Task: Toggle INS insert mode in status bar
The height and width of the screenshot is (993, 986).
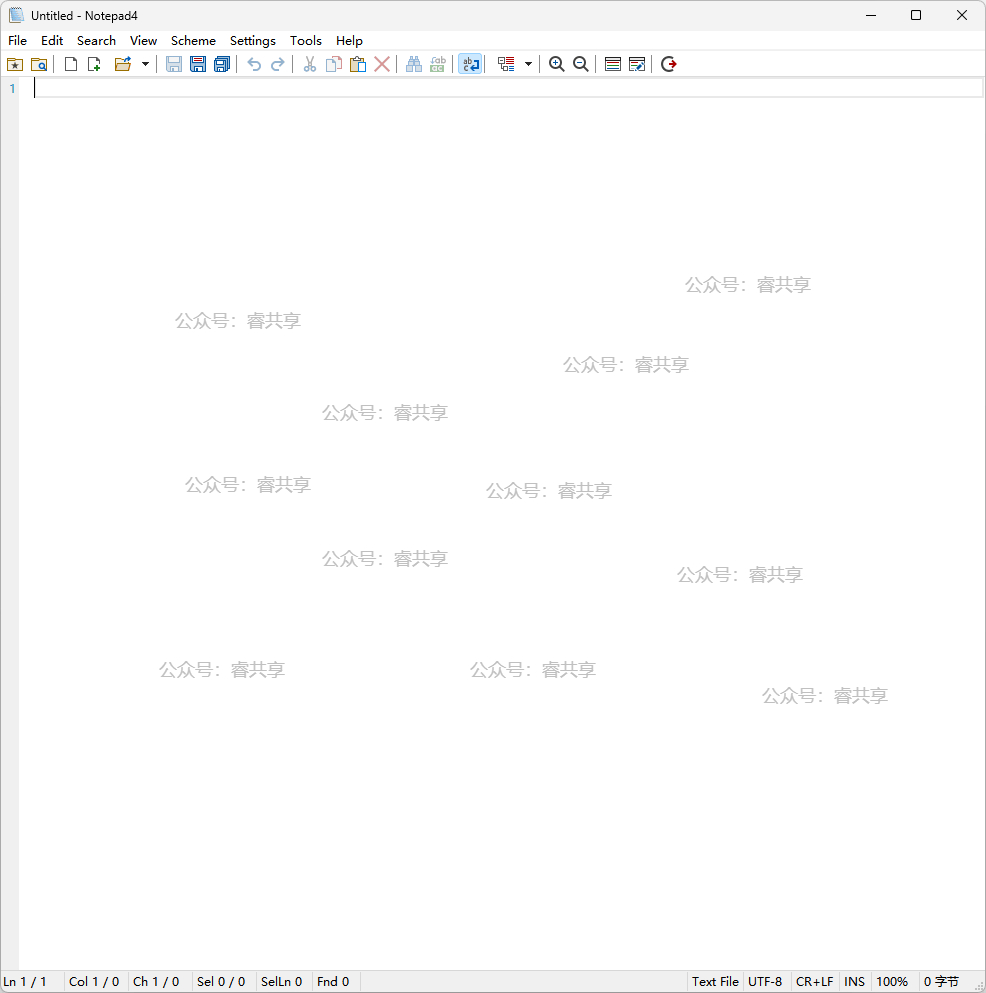Action: coord(854,982)
